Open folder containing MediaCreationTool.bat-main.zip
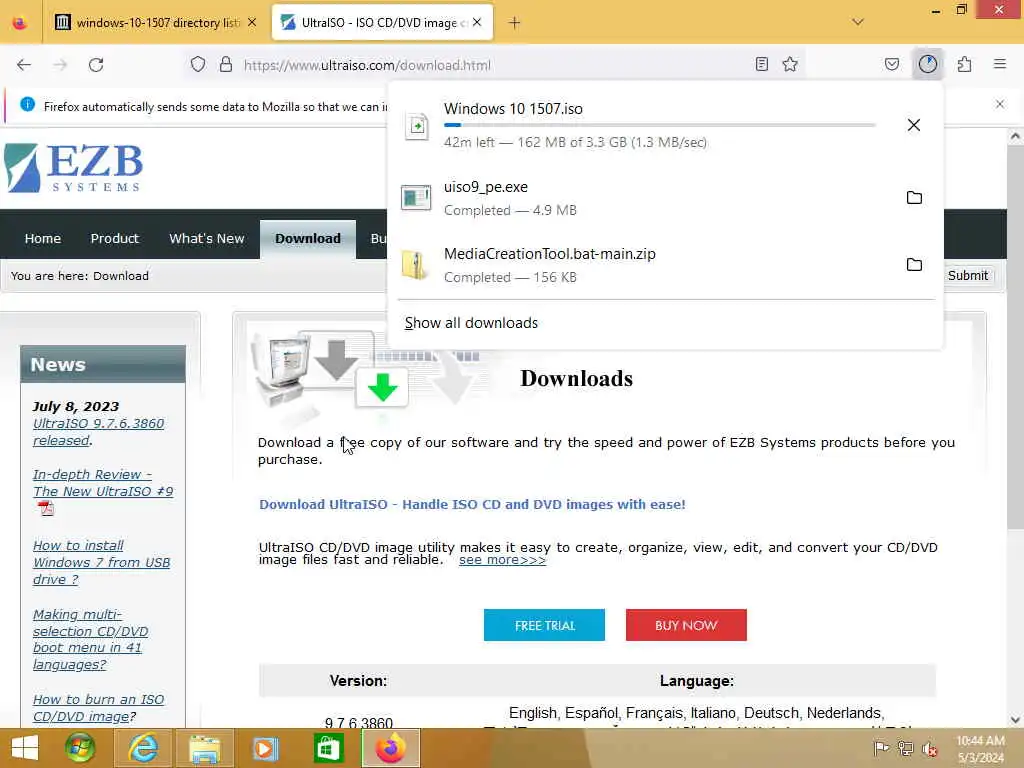This screenshot has height=768, width=1024. [x=914, y=264]
